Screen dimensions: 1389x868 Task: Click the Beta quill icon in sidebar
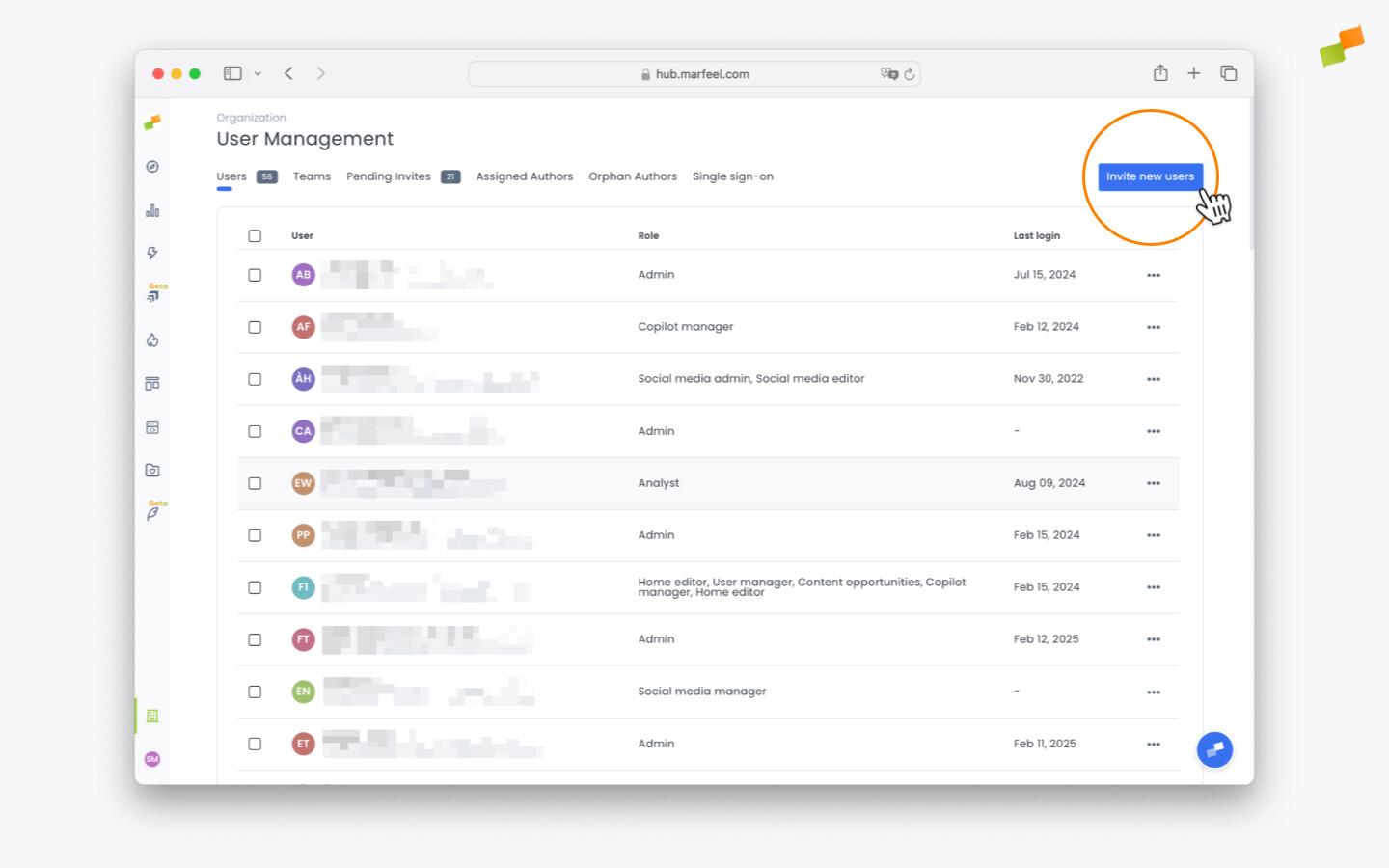point(152,513)
